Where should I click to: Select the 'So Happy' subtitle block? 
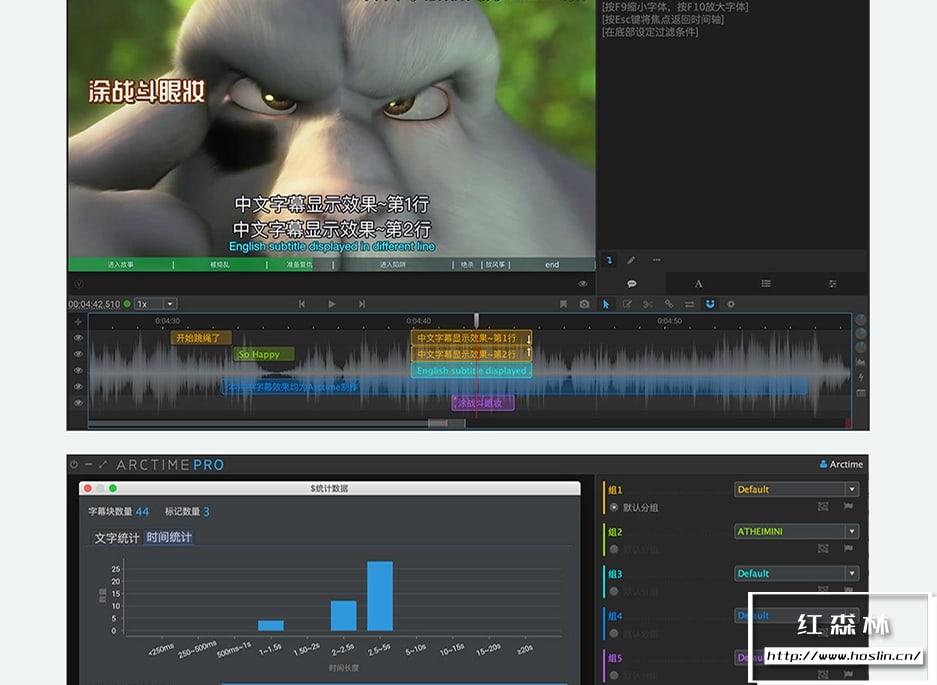264,354
